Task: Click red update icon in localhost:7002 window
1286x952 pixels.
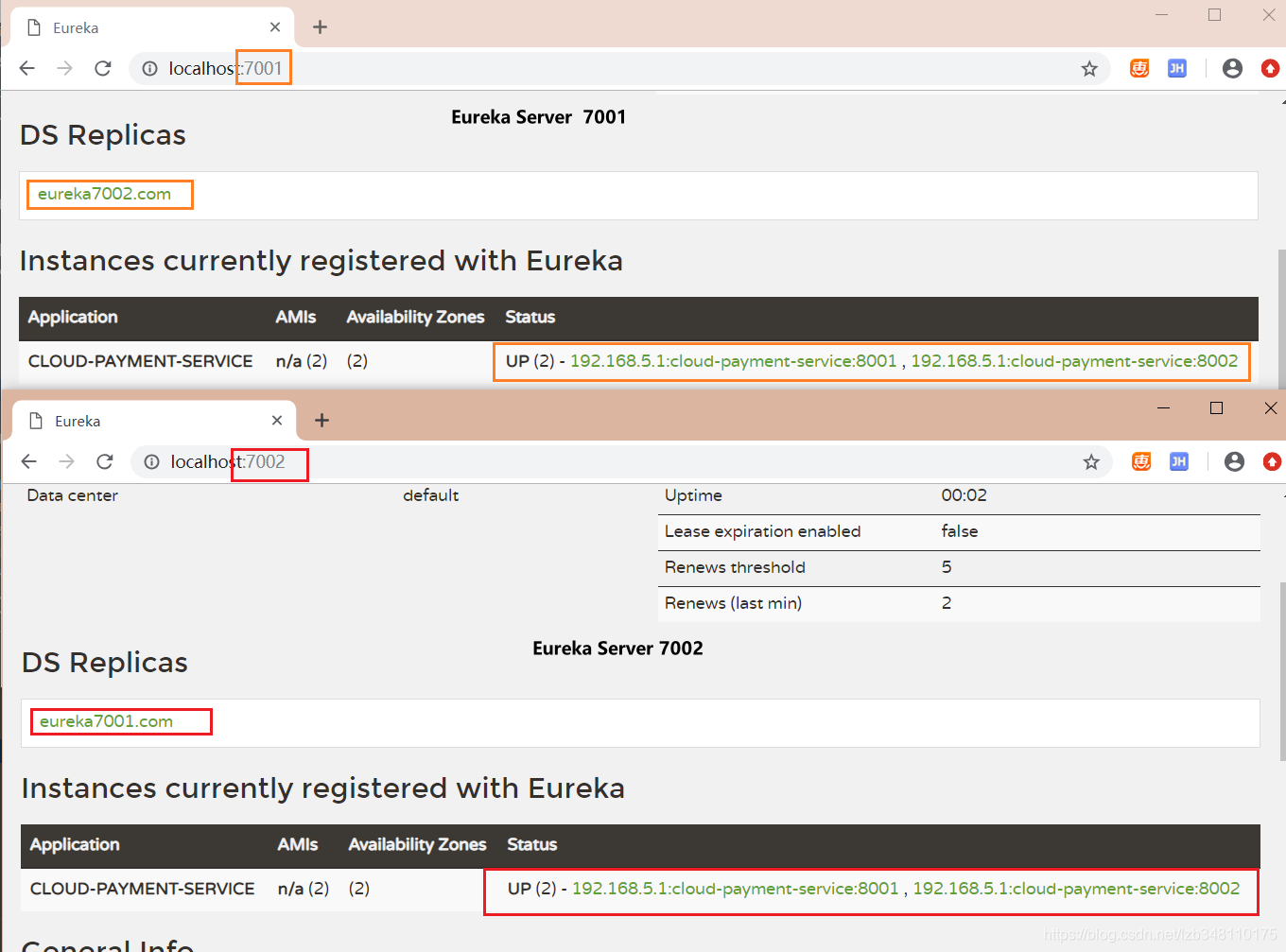Action: pos(1272,461)
